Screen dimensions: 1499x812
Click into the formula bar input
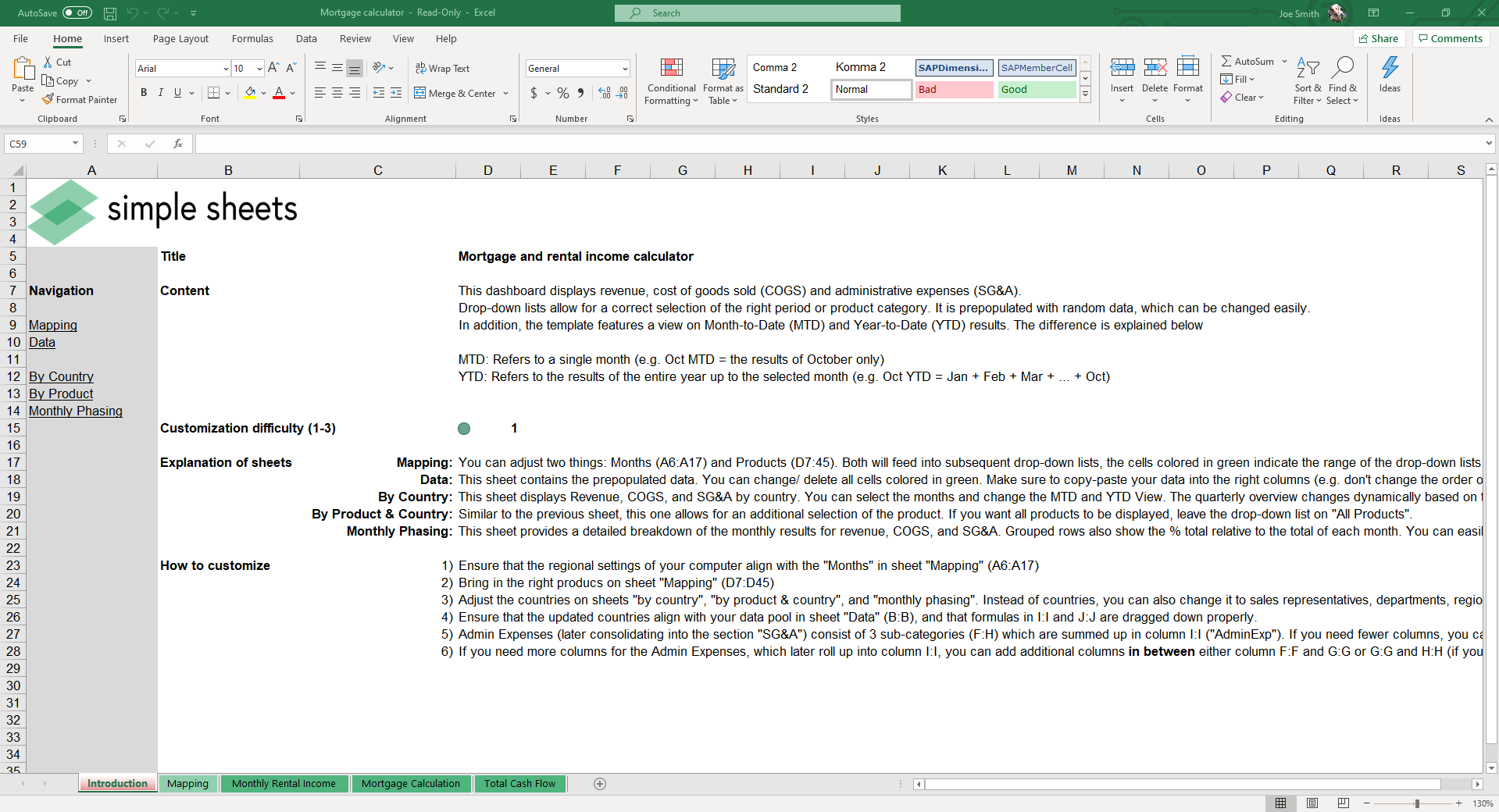coord(839,144)
